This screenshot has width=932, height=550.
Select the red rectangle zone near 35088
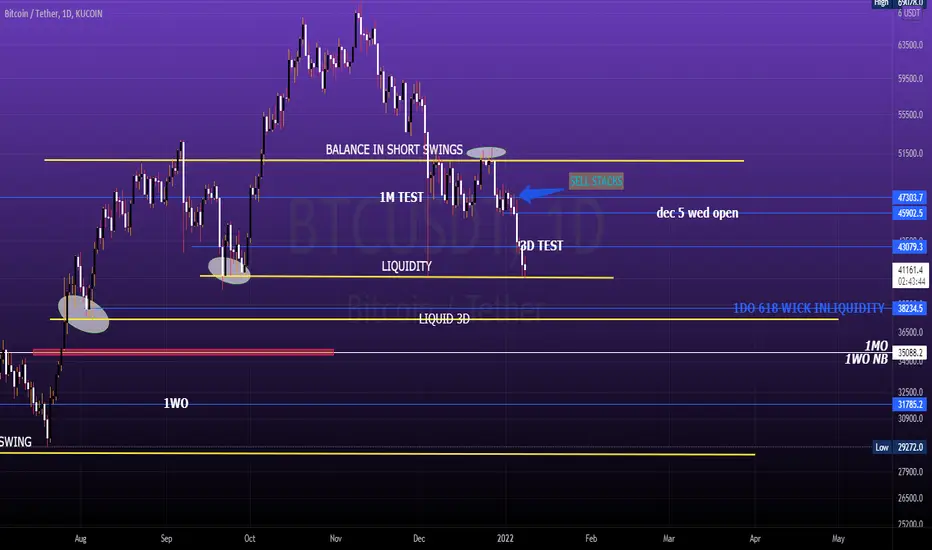pos(183,352)
